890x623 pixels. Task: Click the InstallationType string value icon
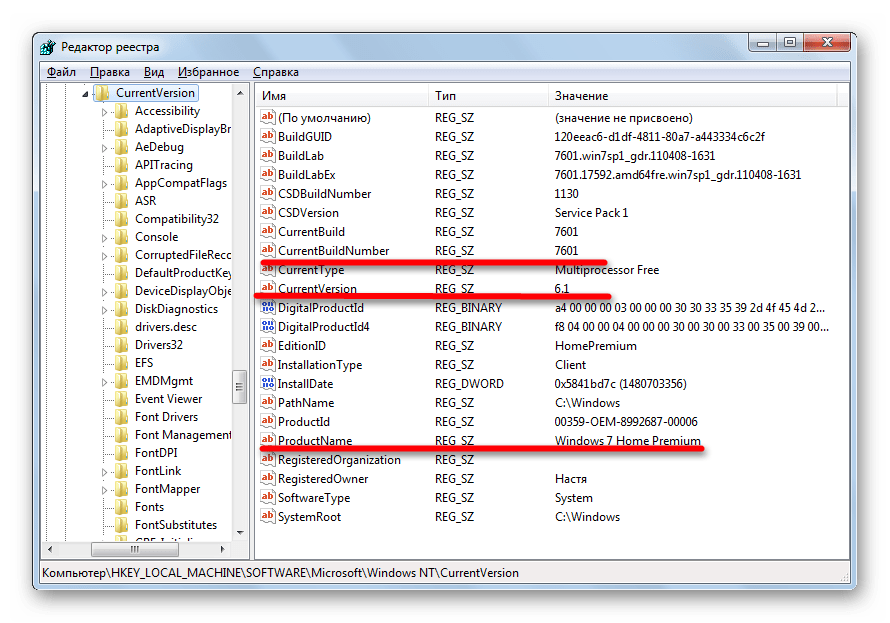(267, 364)
